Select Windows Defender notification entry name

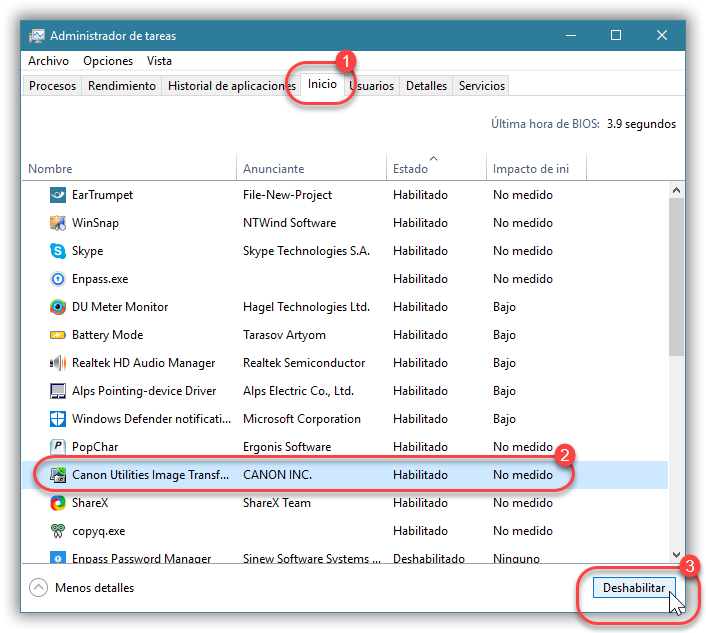tap(151, 419)
